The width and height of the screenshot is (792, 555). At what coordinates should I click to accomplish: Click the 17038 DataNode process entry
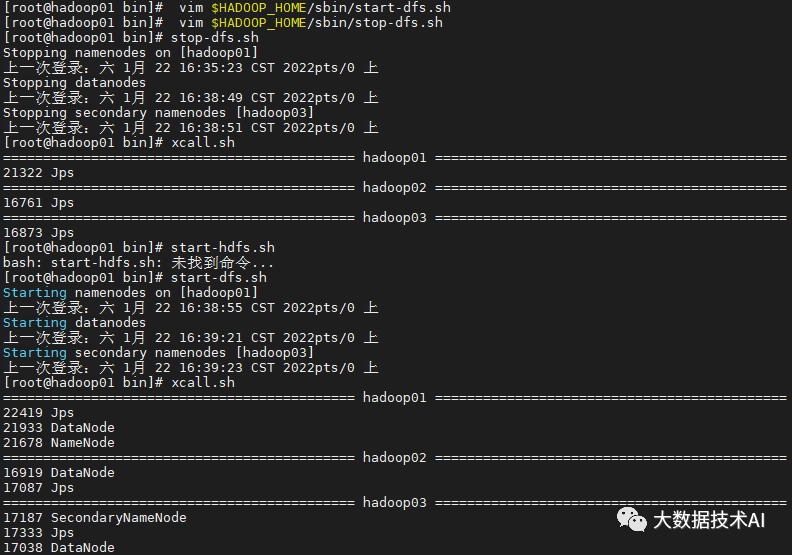coord(58,548)
